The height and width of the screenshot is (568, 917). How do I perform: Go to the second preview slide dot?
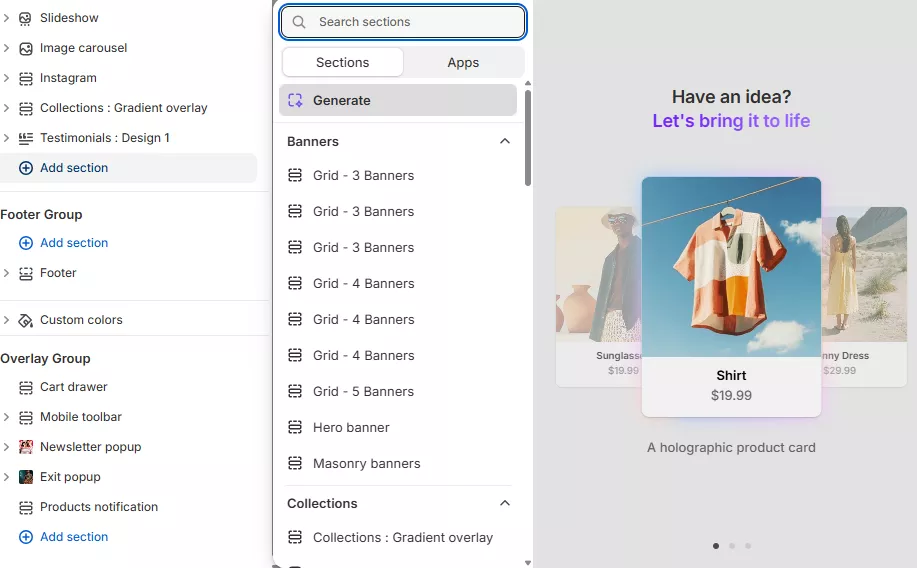click(732, 546)
